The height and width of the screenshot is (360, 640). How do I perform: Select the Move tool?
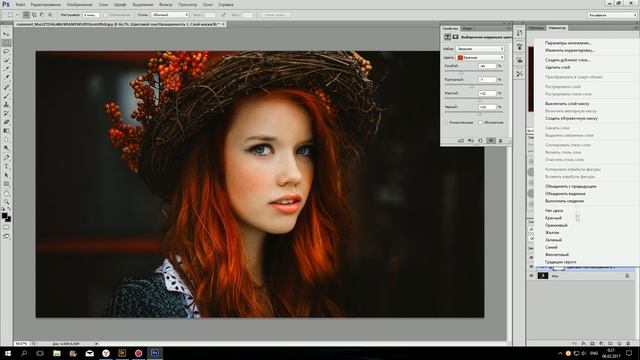(x=6, y=34)
